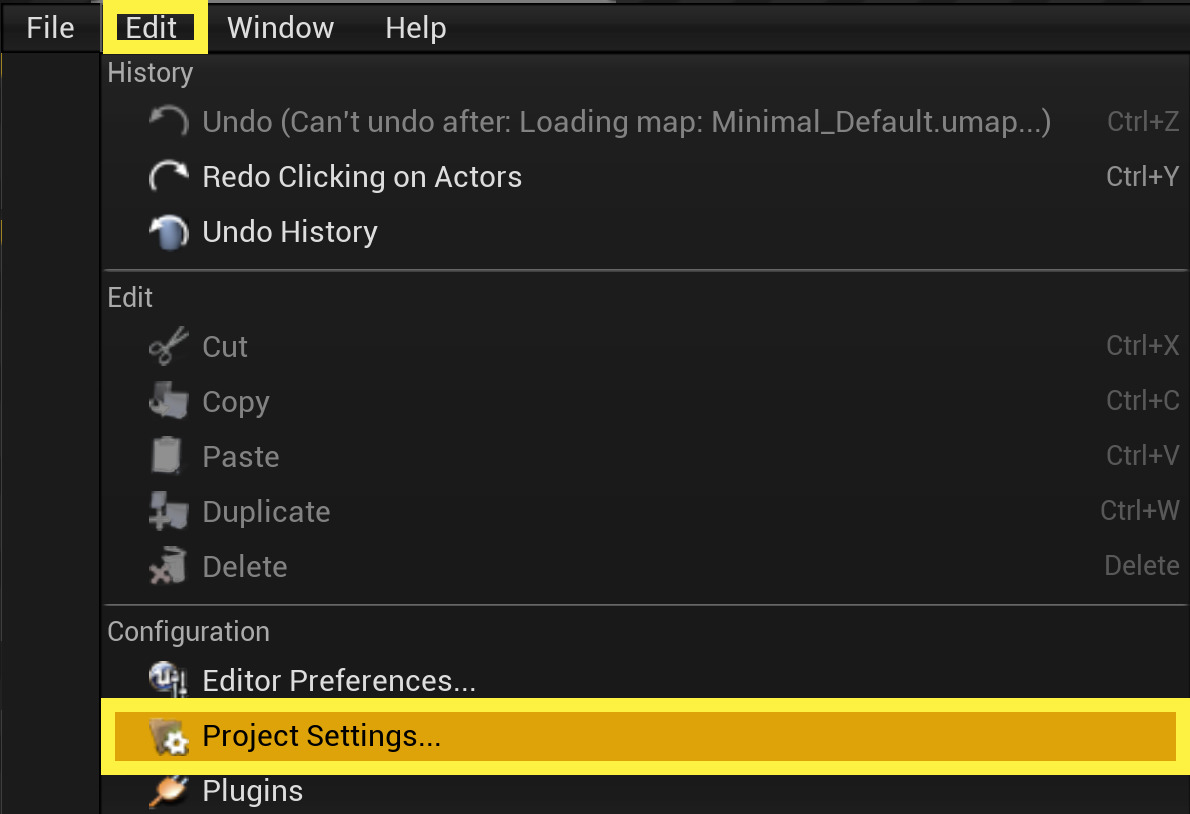Select the Plugins menu entry

tap(252, 790)
